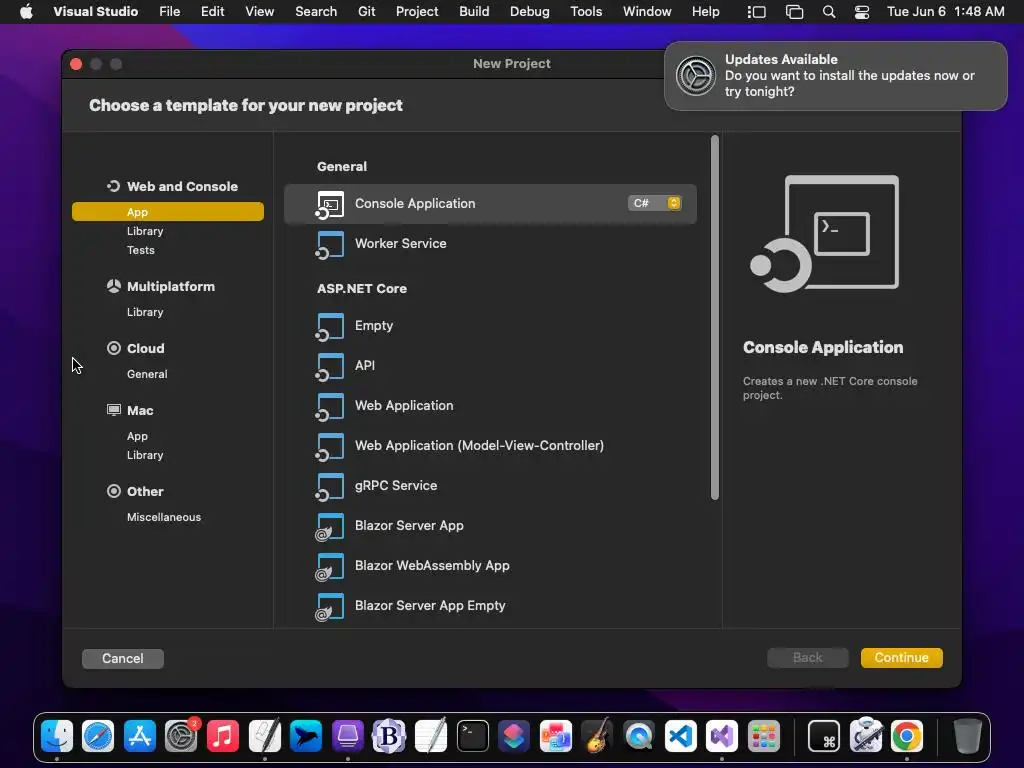Open the Trash in the Dock

coord(967,737)
